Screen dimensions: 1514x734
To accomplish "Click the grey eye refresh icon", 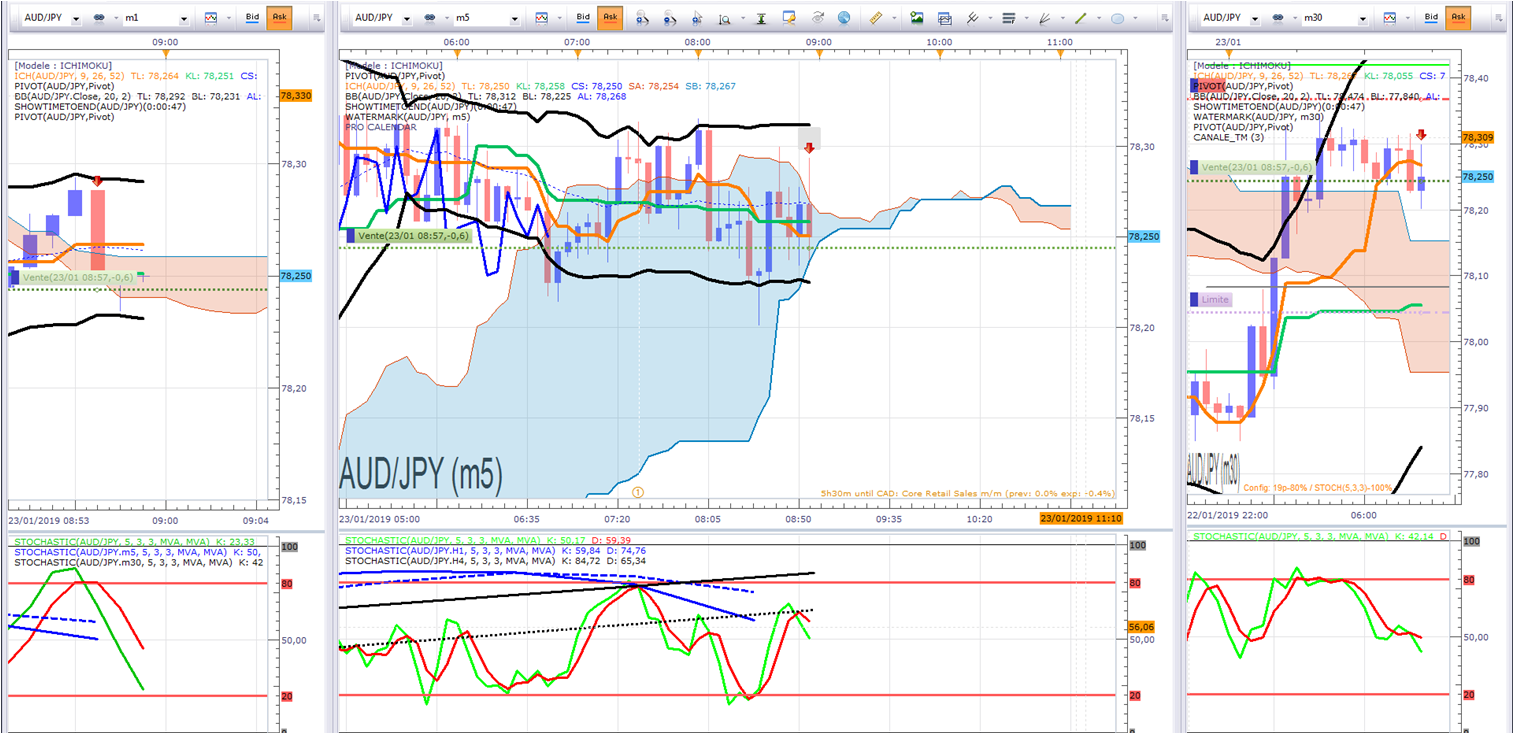I will pos(817,18).
